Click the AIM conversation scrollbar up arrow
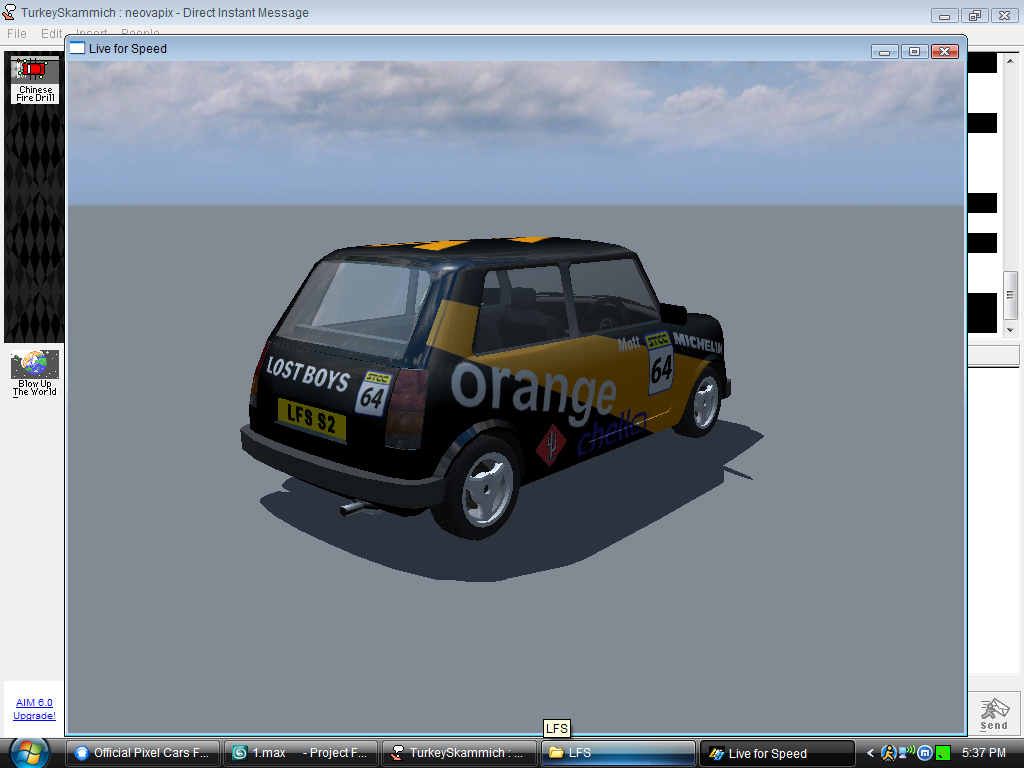This screenshot has height=768, width=1024. (x=1010, y=59)
